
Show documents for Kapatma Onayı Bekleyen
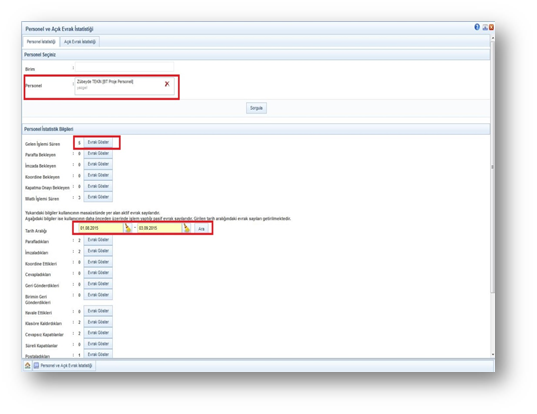coord(98,186)
